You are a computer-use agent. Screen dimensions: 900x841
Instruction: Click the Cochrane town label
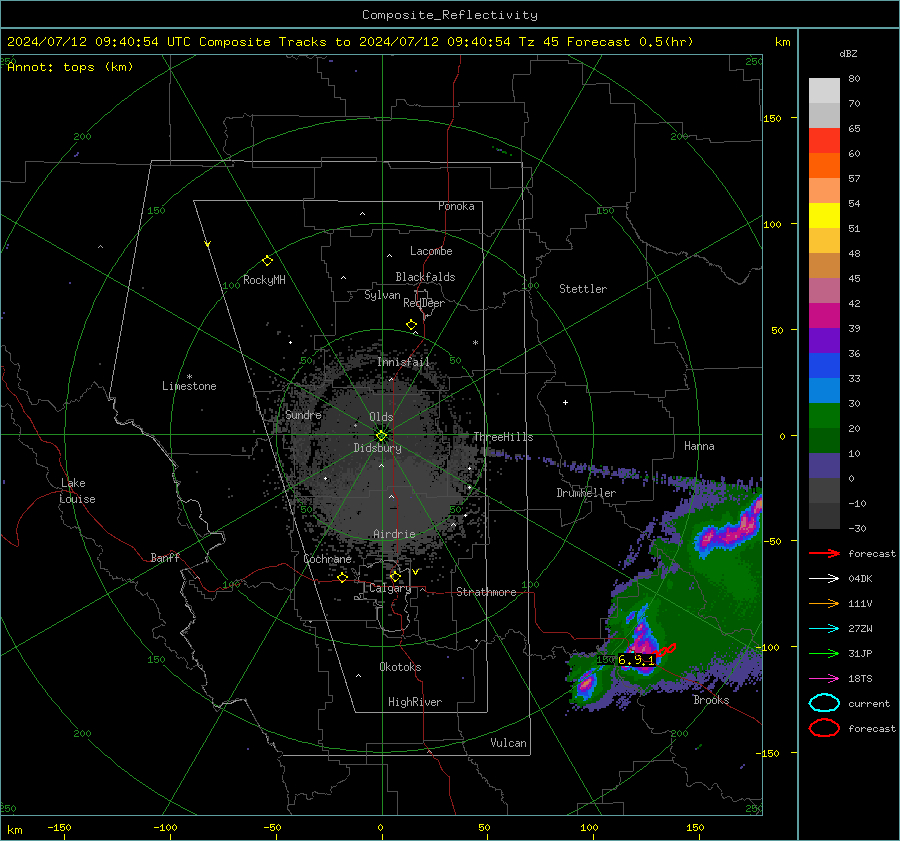[328, 559]
